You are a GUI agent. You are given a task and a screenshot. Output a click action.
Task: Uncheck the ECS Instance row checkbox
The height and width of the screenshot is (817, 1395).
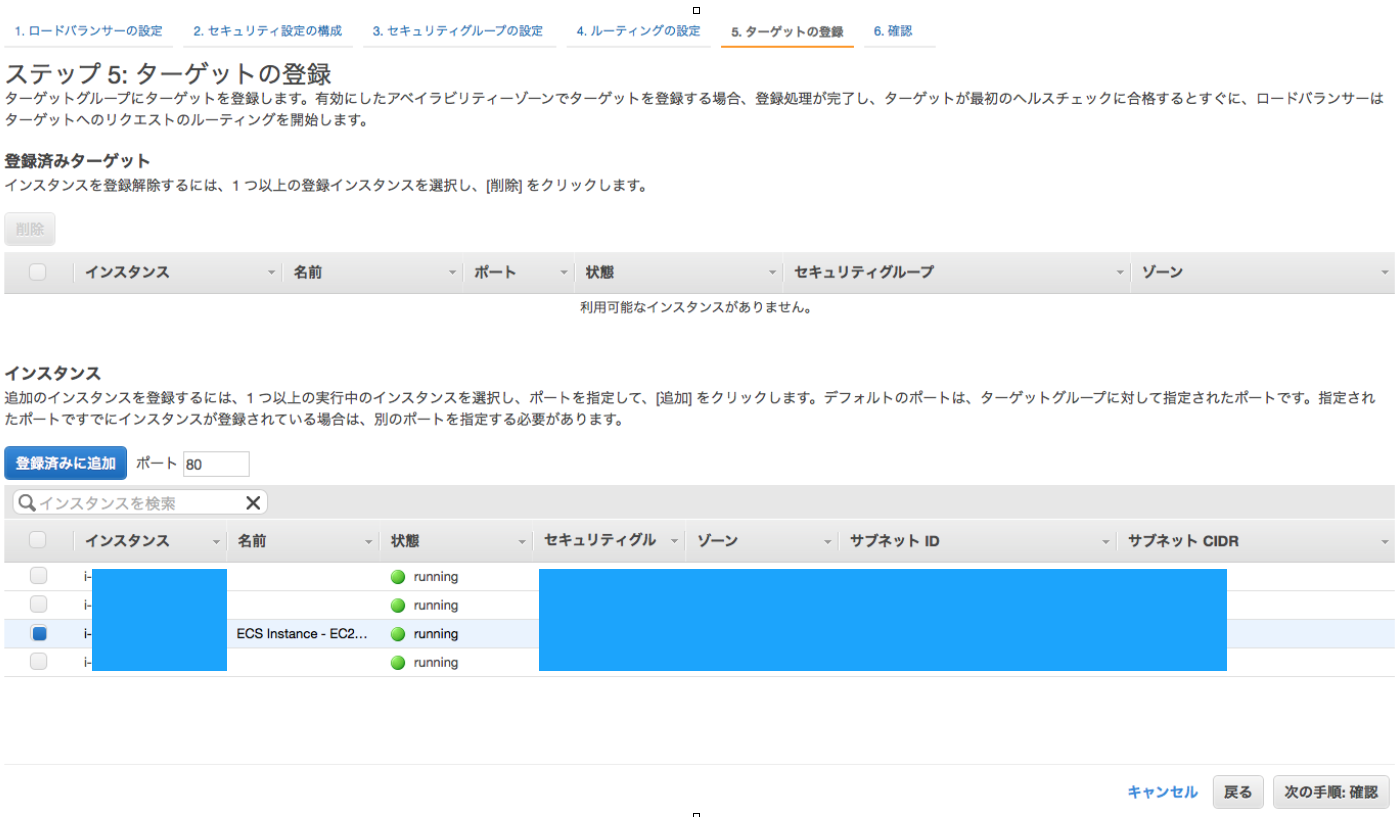38,633
